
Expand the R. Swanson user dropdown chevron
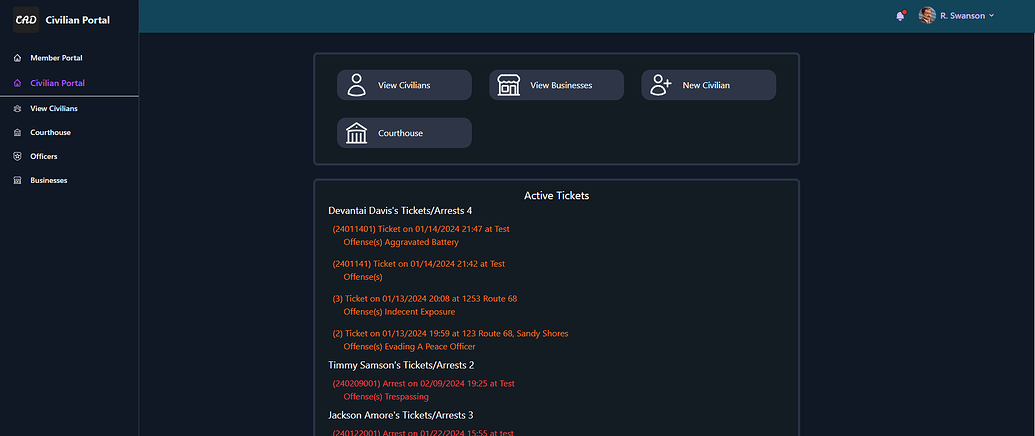(991, 16)
